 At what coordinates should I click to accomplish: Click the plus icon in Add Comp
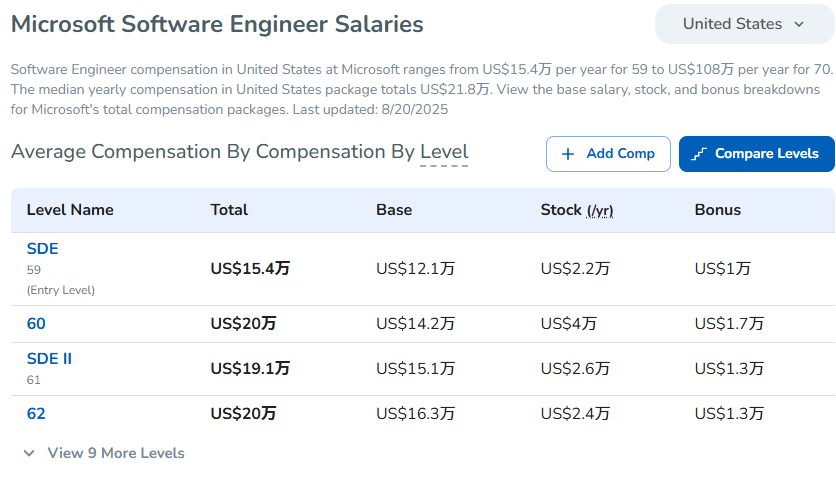568,154
